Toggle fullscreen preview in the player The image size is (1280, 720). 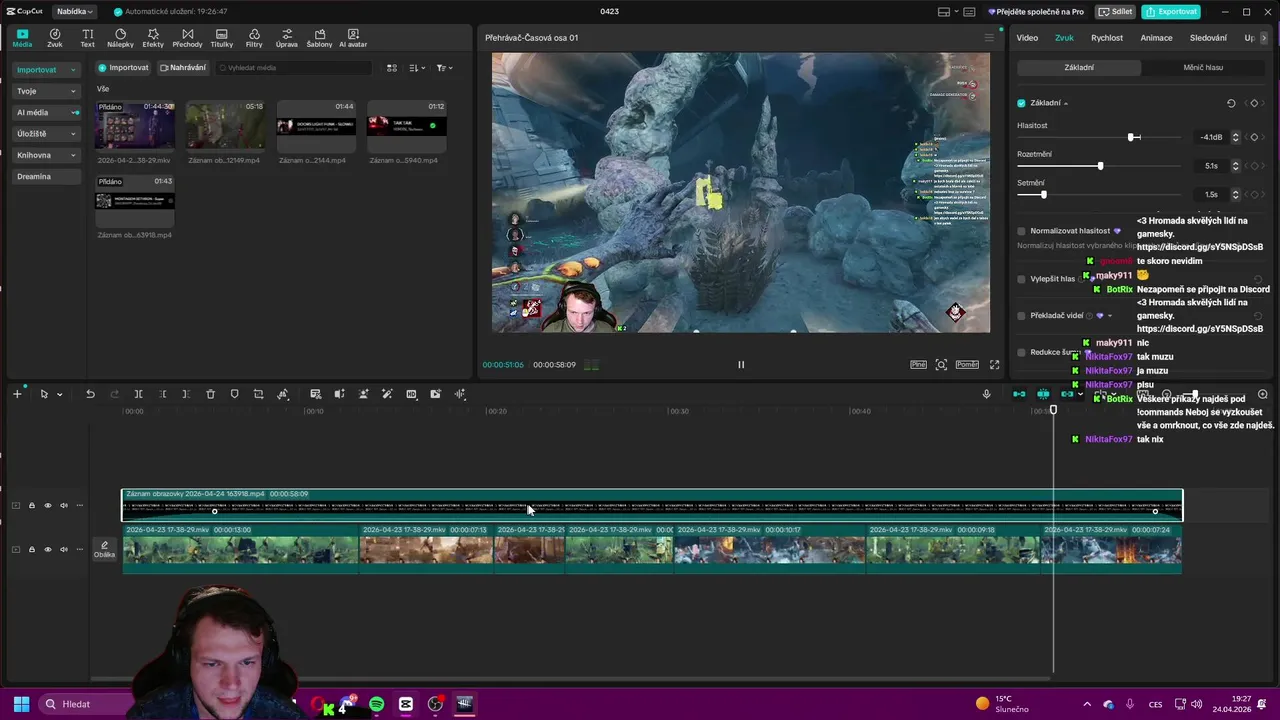[x=994, y=365]
